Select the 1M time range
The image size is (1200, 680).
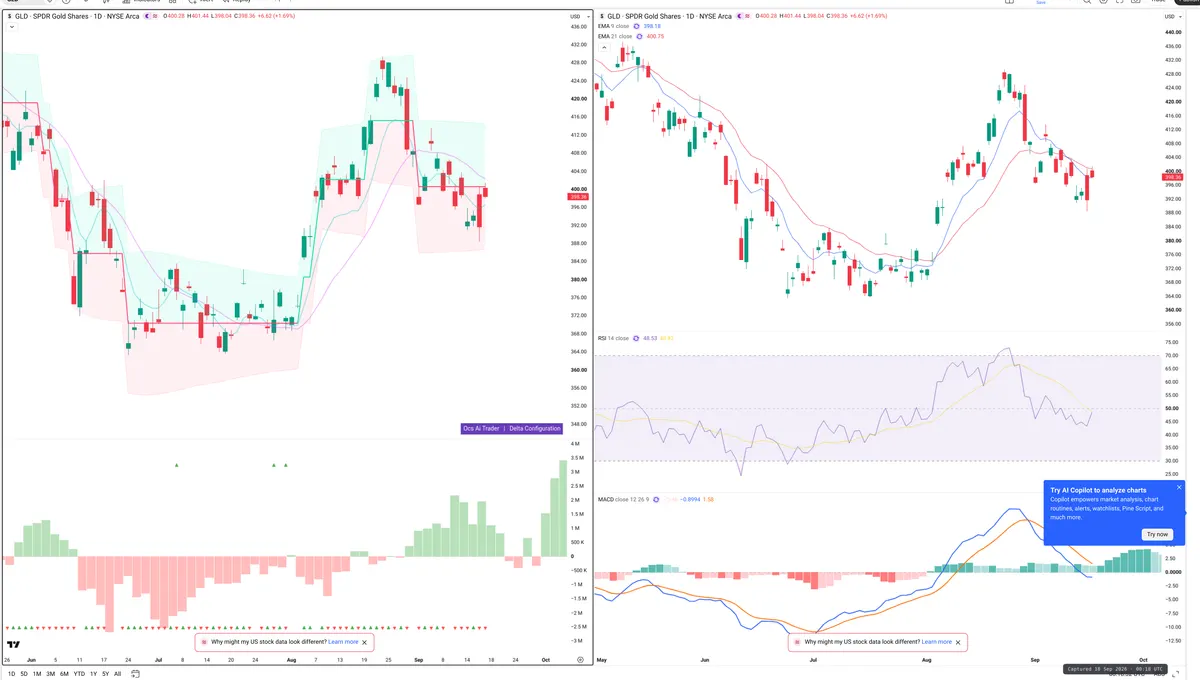tap(37, 674)
